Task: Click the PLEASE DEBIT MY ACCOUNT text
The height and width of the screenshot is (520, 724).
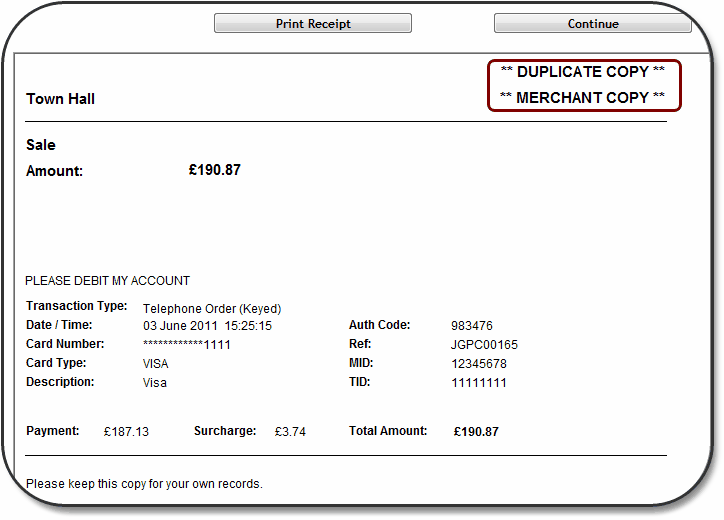Action: pos(107,281)
